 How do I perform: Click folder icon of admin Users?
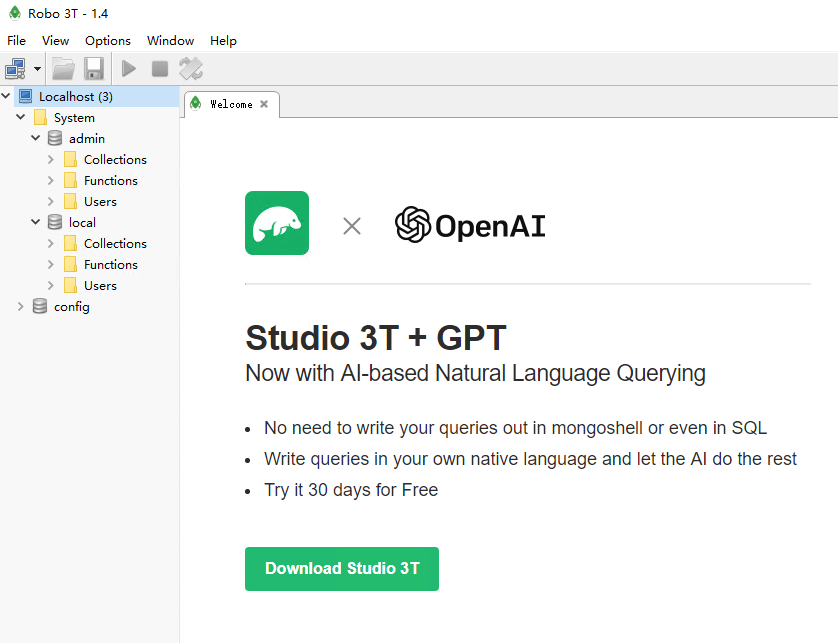pyautogui.click(x=70, y=201)
